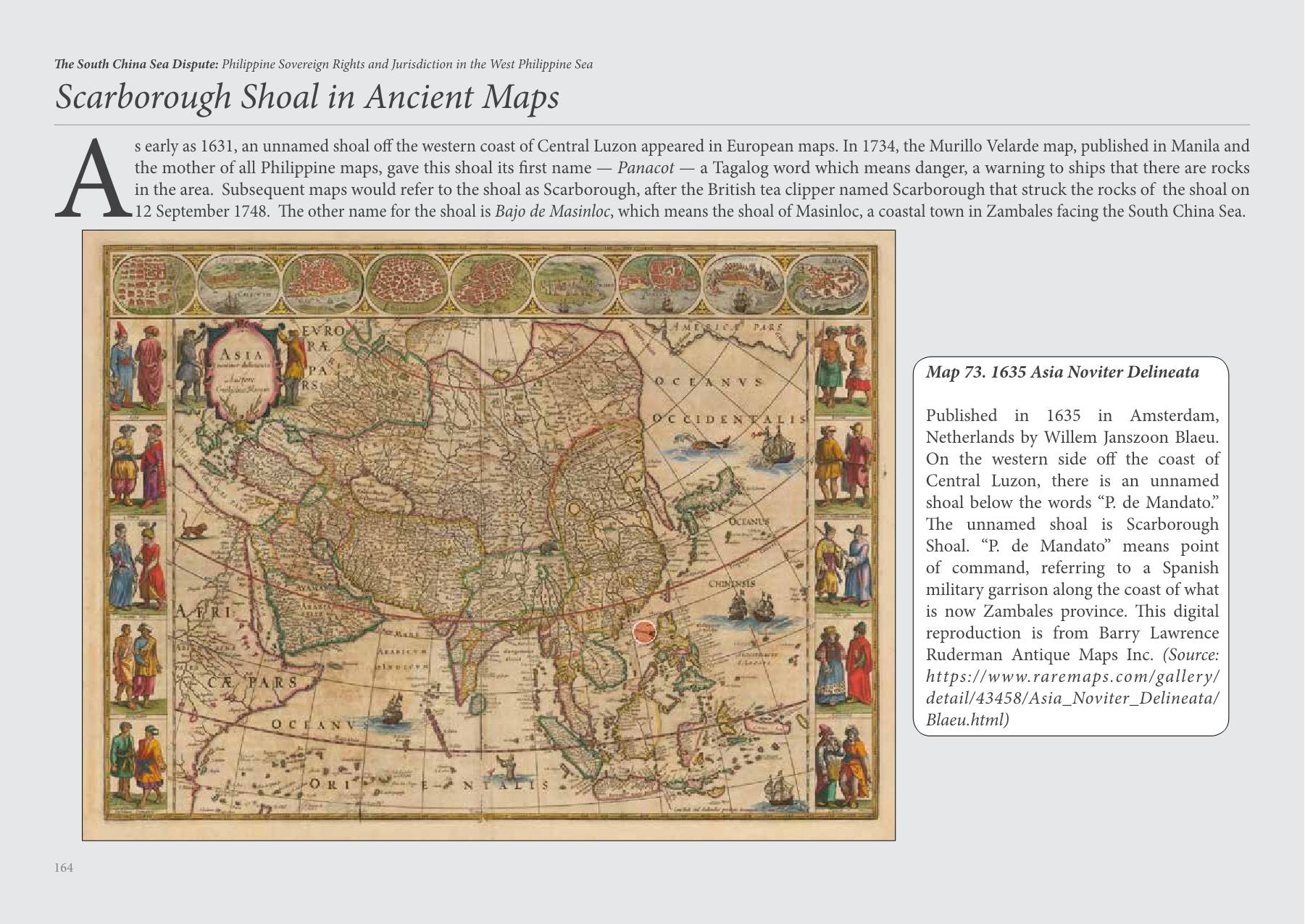The height and width of the screenshot is (924, 1305).
Task: Click the red circle marking Scarborough Shoal
Action: coord(643,632)
